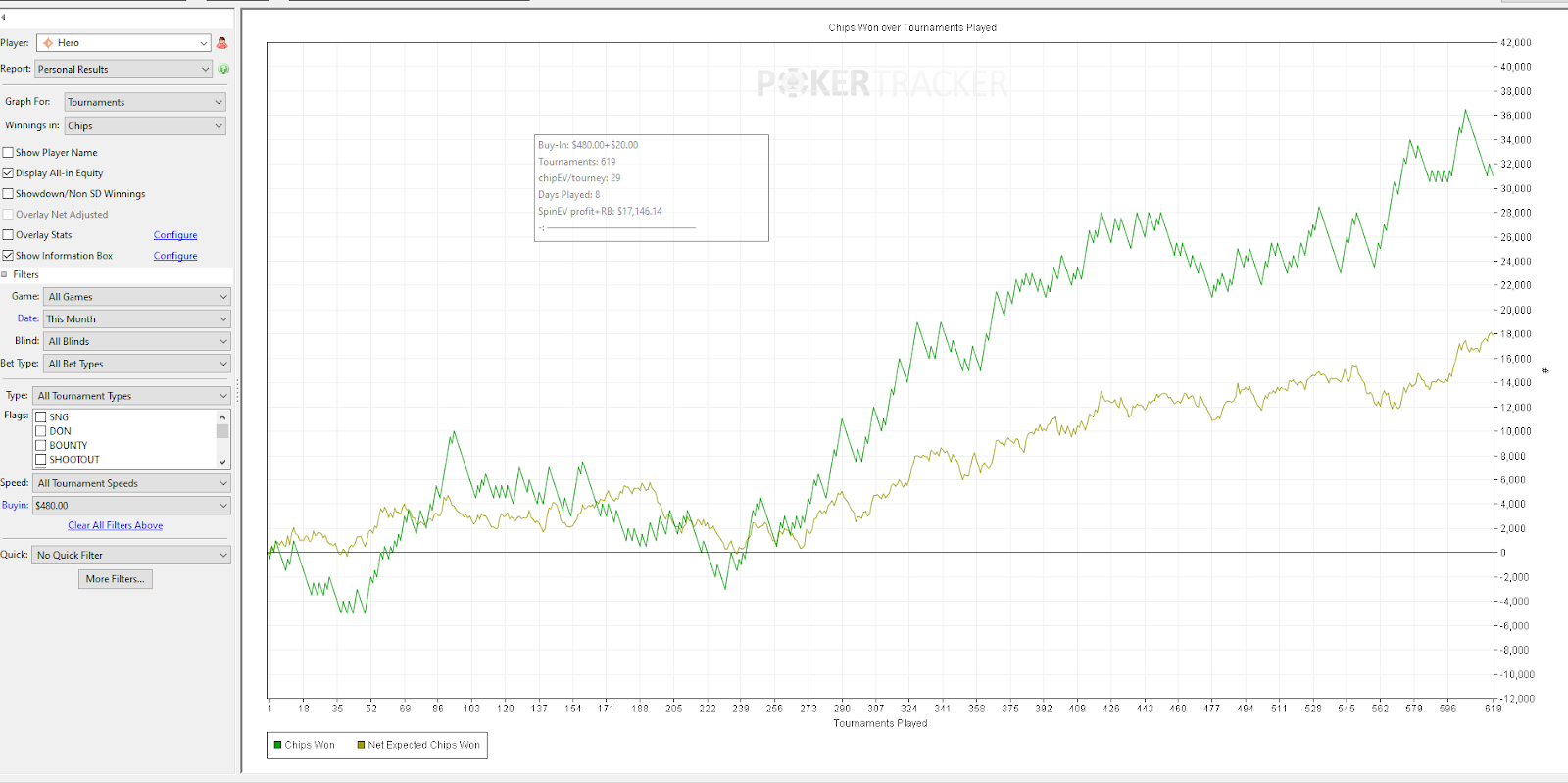Click the More Filters... button
Screen dimensions: 1568x783
click(x=116, y=579)
